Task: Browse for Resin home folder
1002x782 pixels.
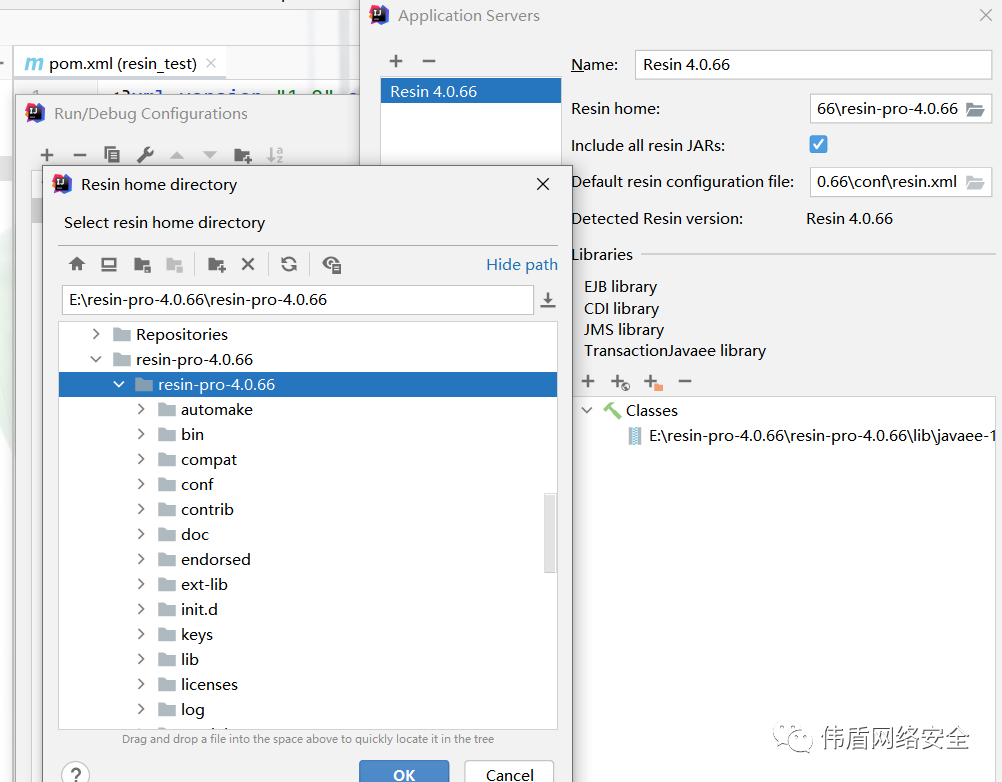Action: pyautogui.click(x=975, y=109)
